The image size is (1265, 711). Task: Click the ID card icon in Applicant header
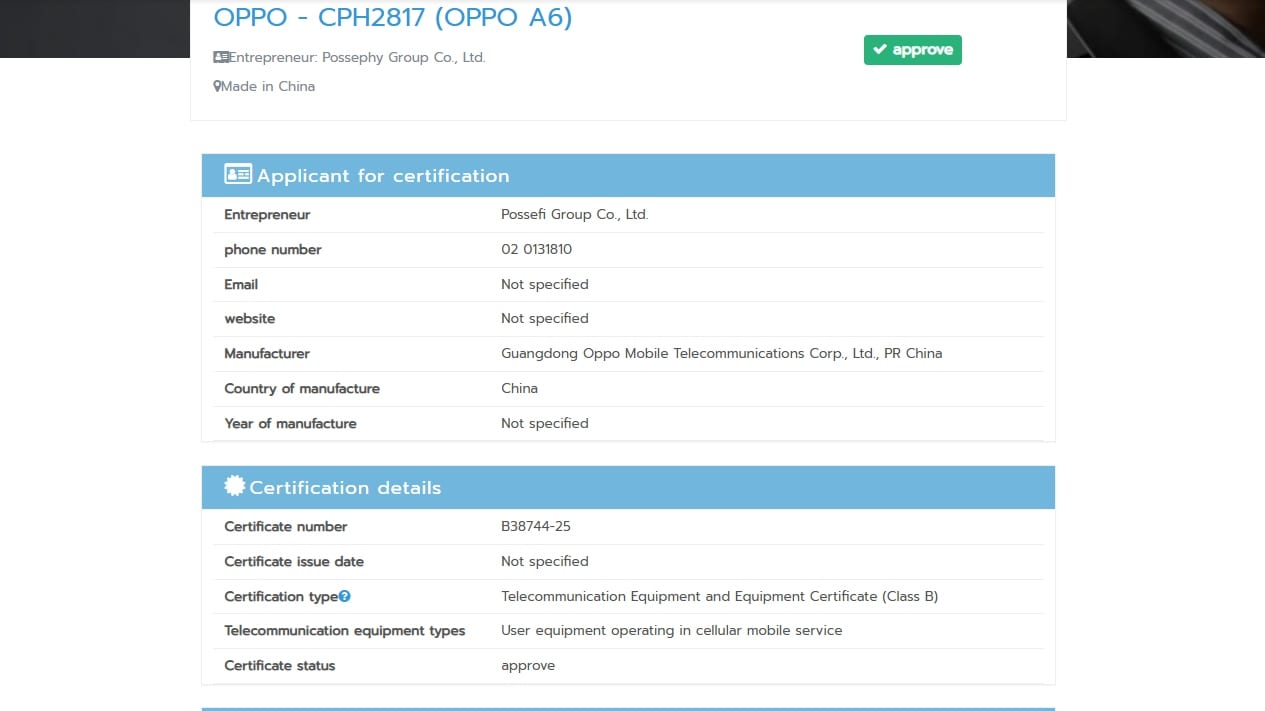(x=238, y=175)
